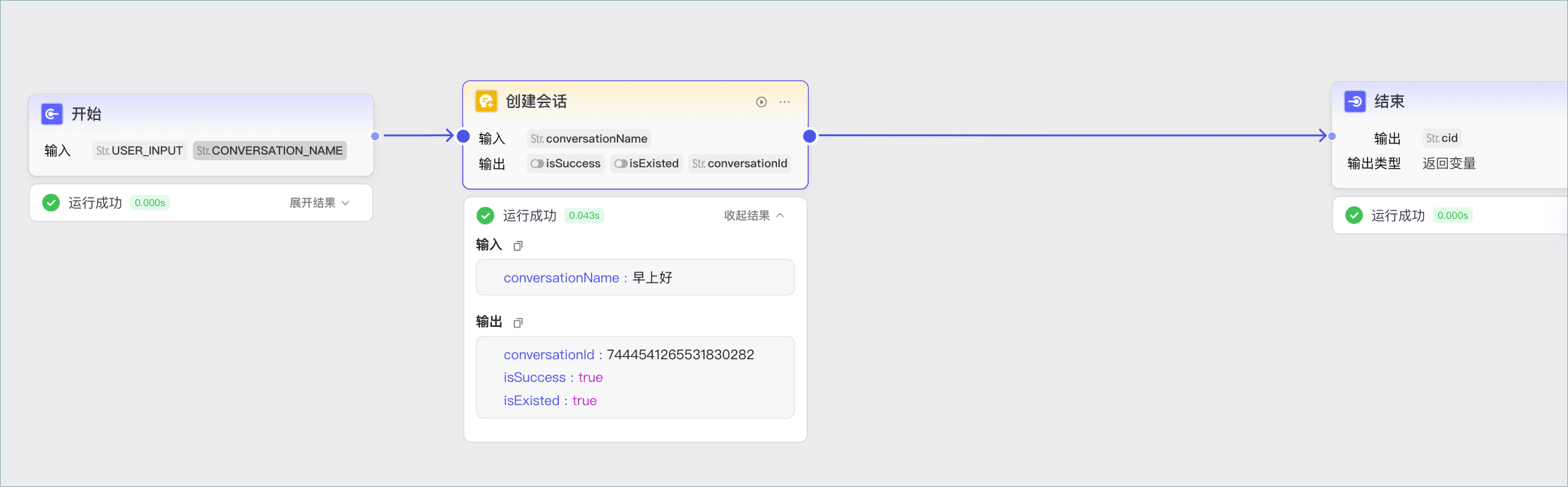Expand the Start node run result
This screenshot has height=487, width=1568.
click(320, 203)
